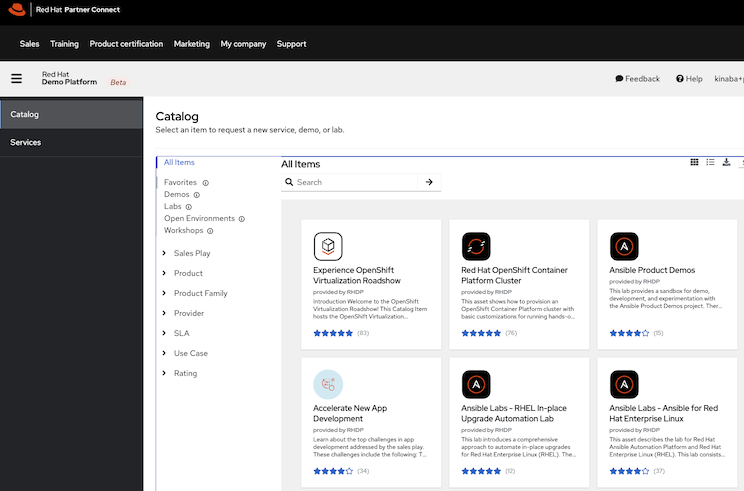Open Ansible for Red Hat Enterprise Linux title
This screenshot has width=744, height=491.
point(663,413)
